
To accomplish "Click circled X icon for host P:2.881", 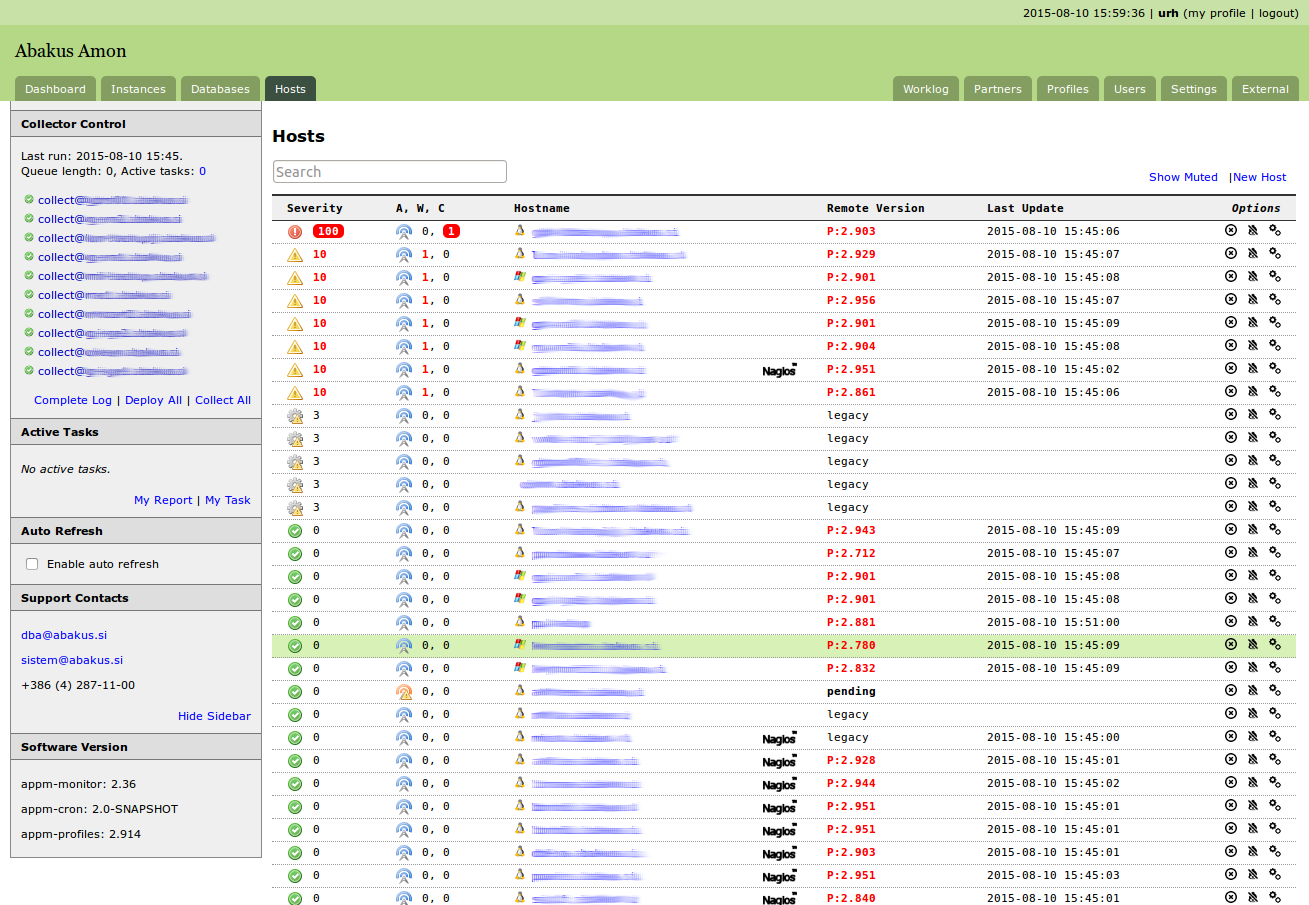I will coord(1231,621).
